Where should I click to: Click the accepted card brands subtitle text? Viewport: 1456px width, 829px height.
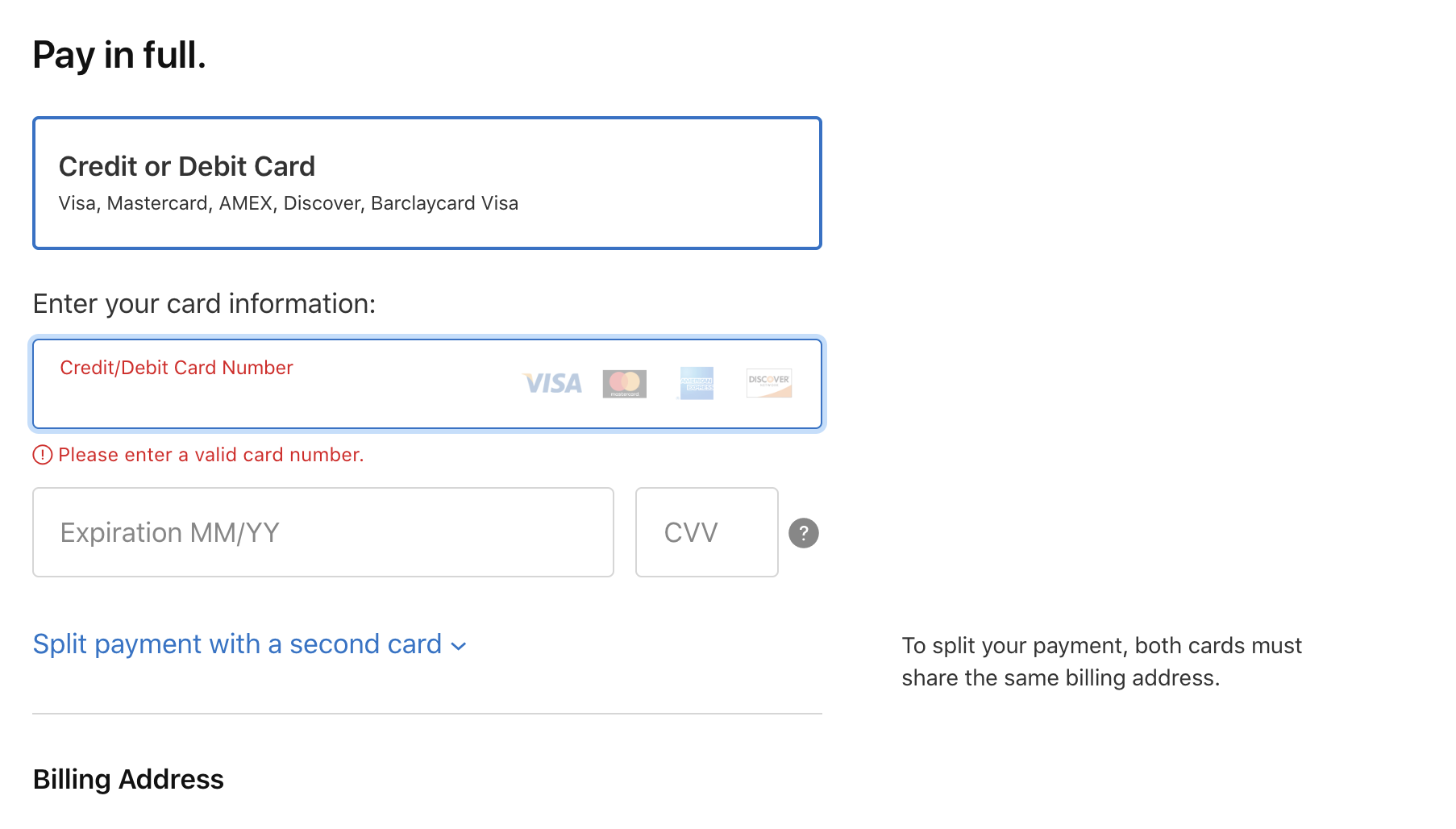(x=288, y=203)
